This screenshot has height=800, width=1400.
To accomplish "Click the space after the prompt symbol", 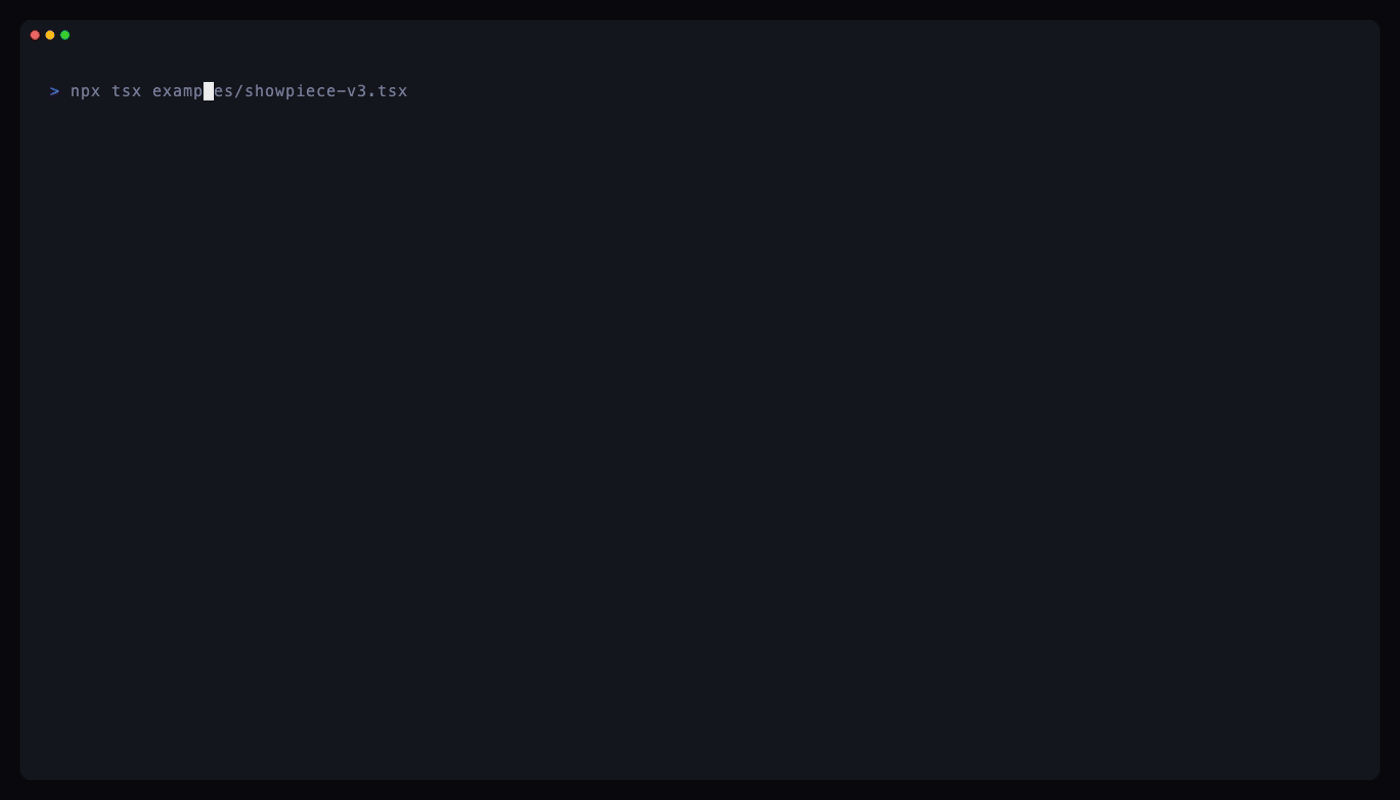I will click(65, 91).
